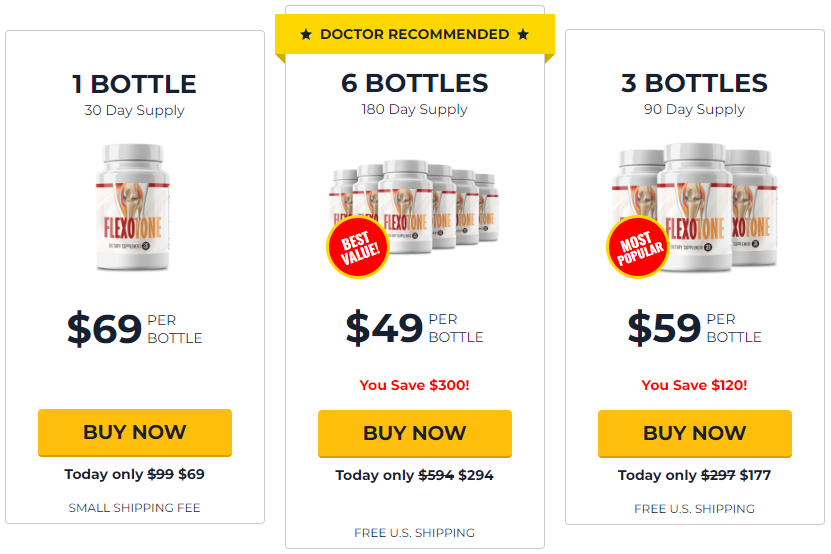Click the $59 per bottle price

click(694, 328)
